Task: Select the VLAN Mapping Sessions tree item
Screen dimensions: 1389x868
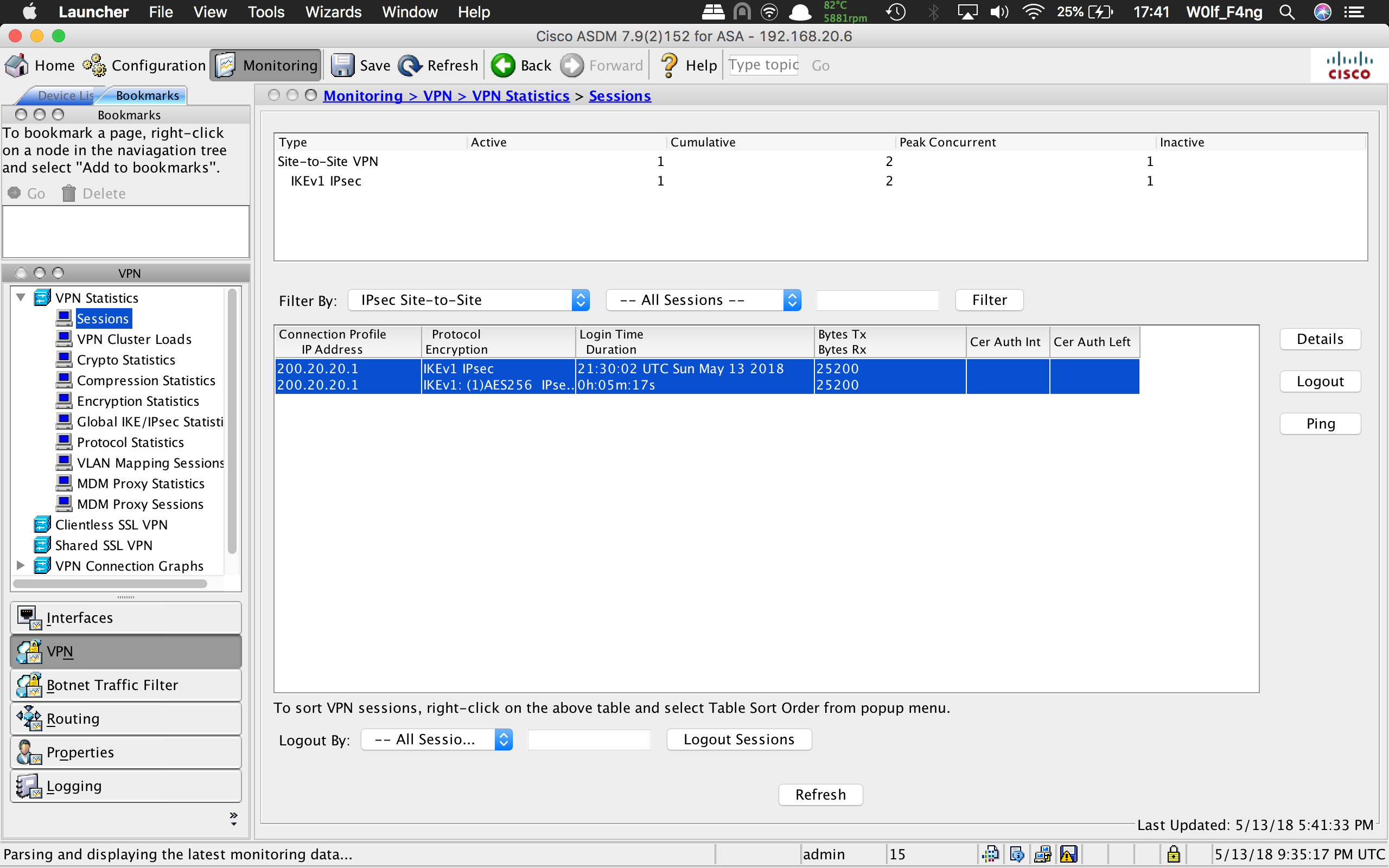Action: (x=150, y=463)
